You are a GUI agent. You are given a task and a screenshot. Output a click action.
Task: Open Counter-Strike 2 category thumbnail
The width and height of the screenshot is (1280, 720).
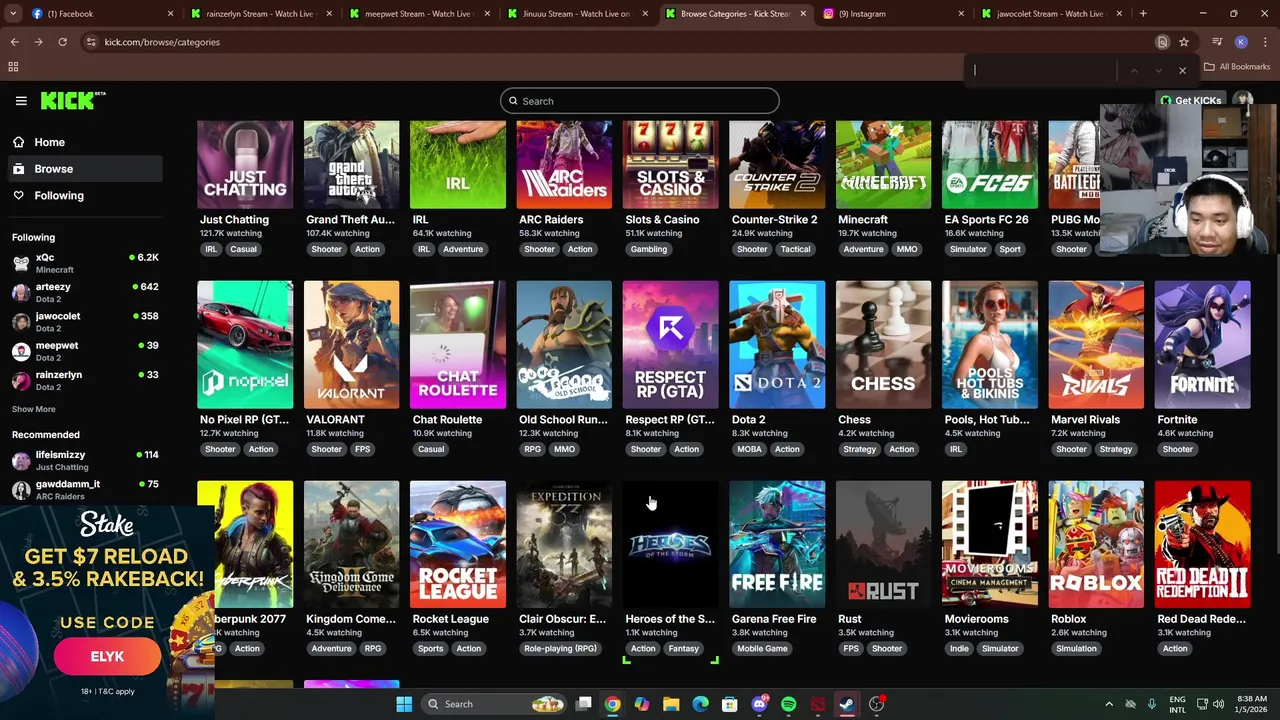(777, 165)
